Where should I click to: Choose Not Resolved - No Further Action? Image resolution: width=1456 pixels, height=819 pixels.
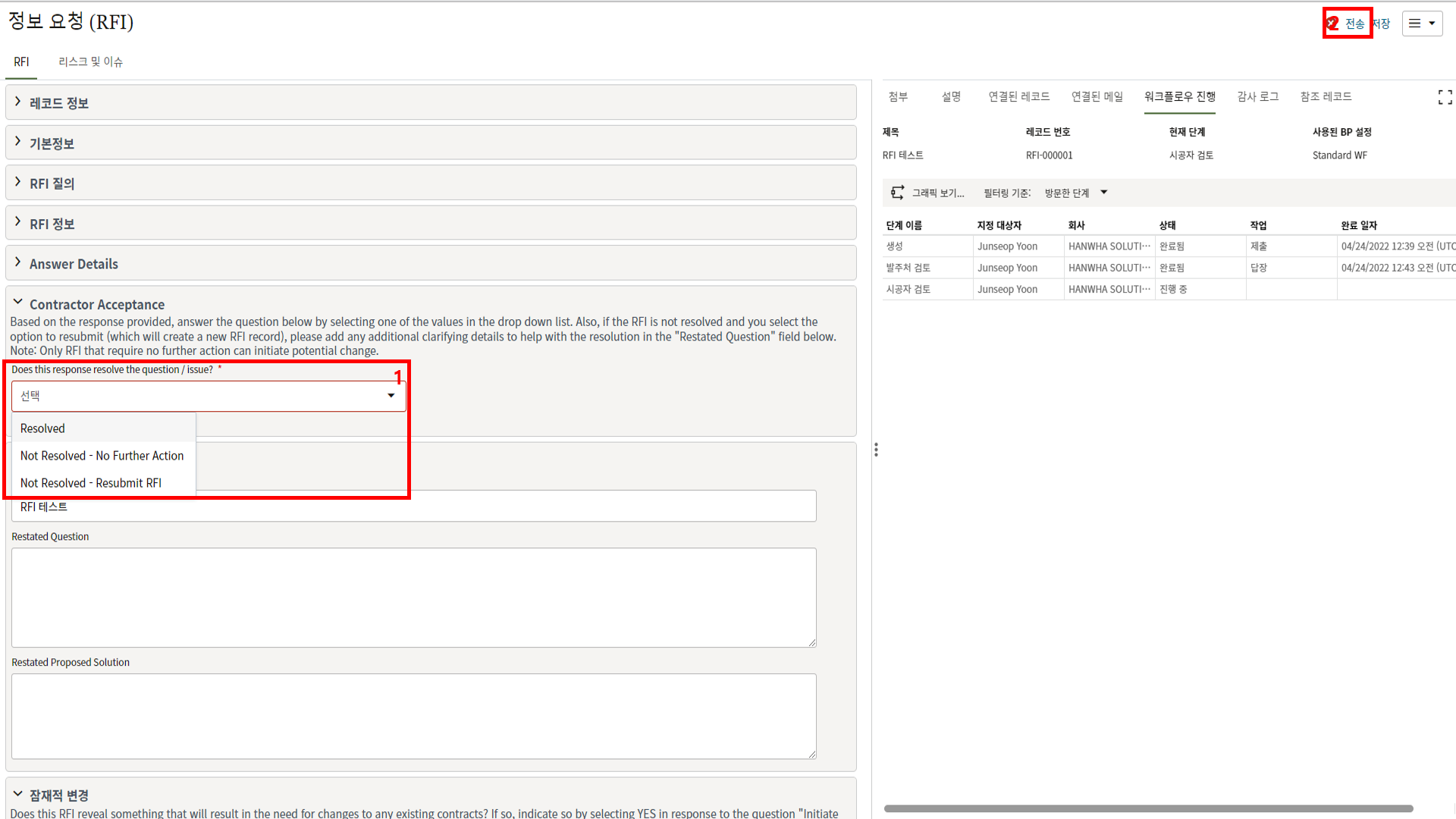pos(102,456)
